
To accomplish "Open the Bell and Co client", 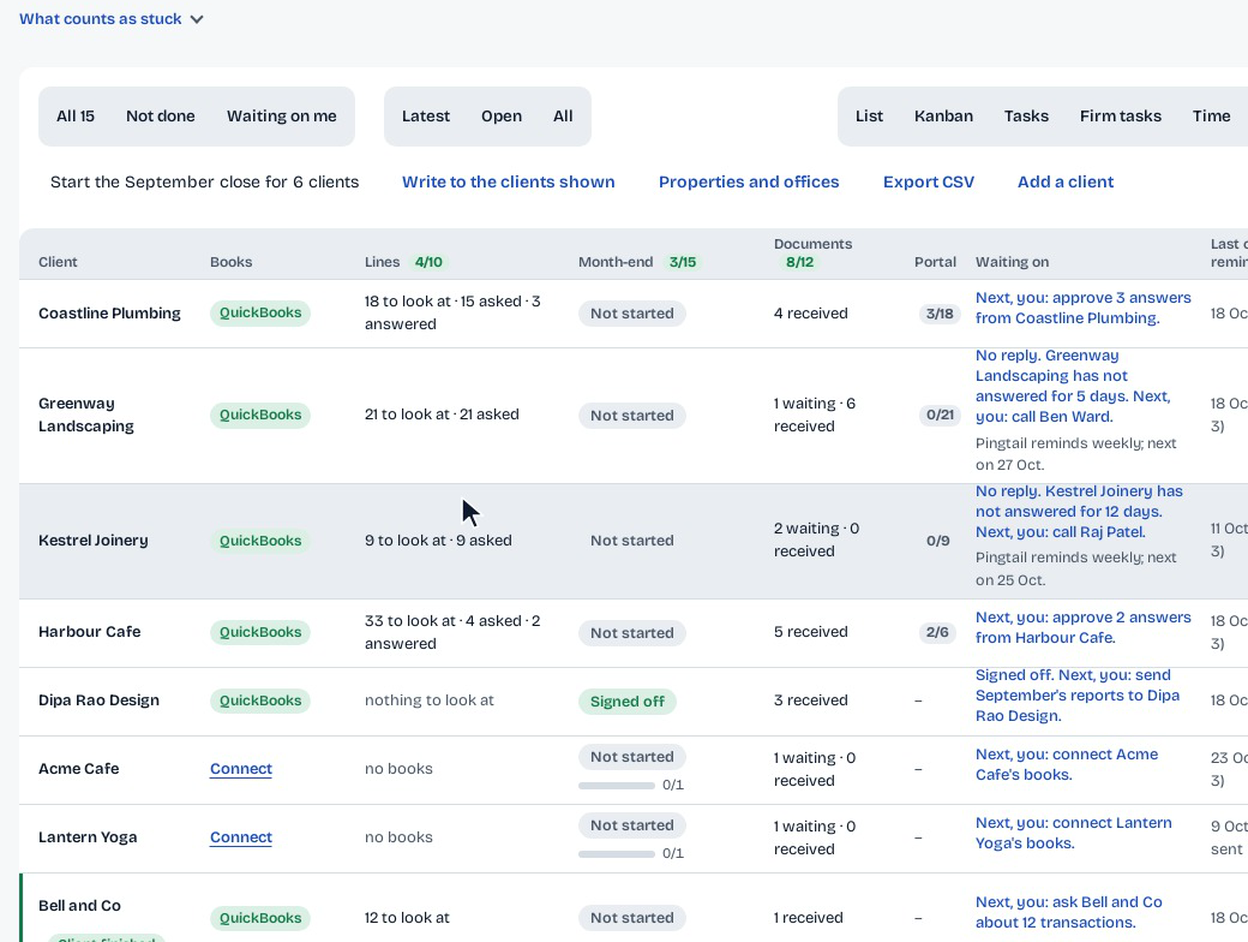I will click(79, 906).
